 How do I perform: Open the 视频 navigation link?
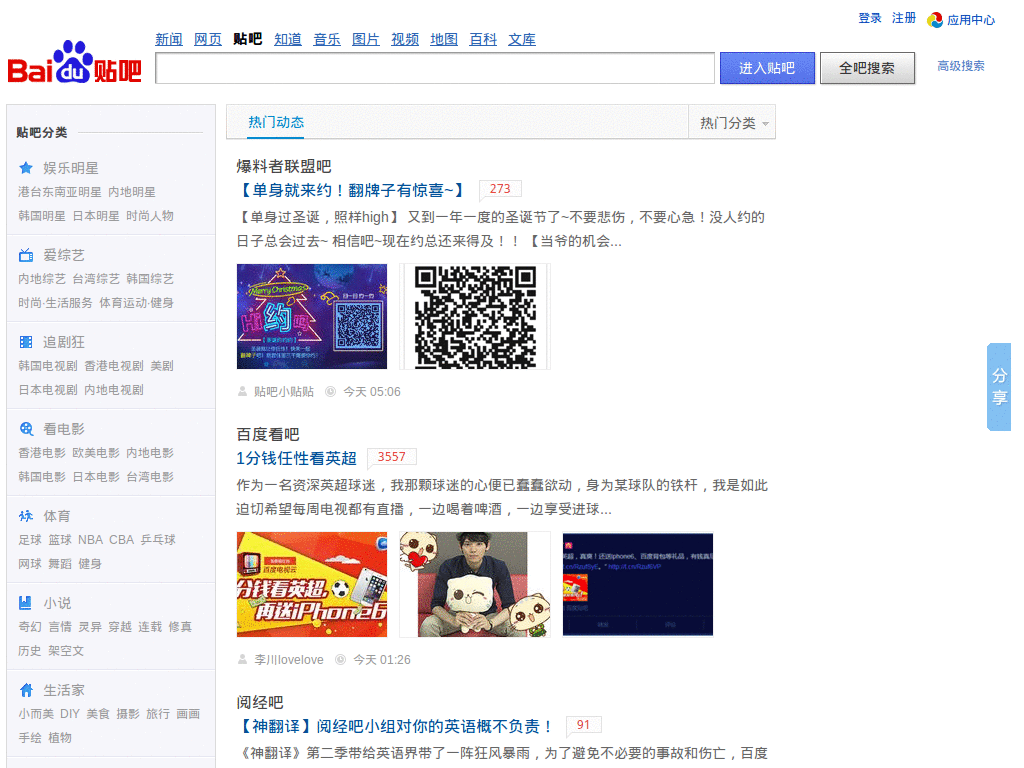405,39
